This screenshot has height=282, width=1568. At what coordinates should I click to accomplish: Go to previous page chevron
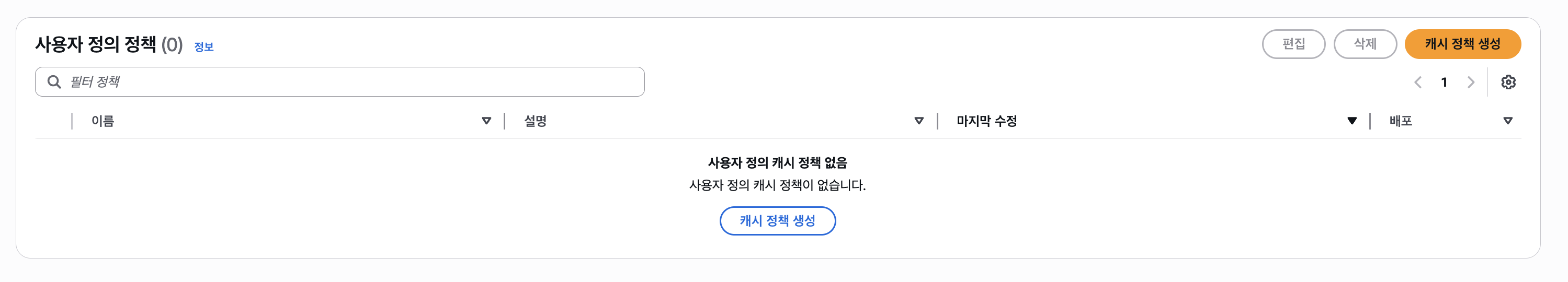(1418, 82)
